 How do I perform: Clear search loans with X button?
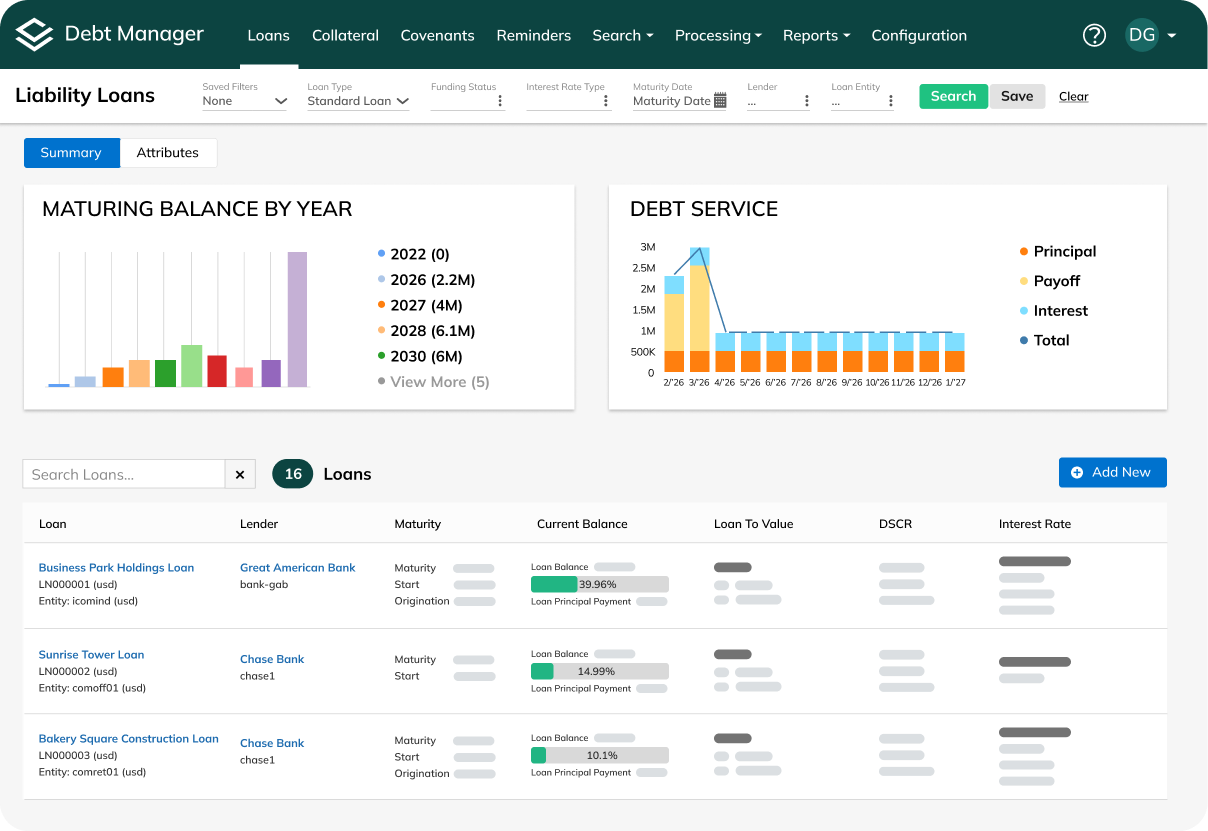240,474
